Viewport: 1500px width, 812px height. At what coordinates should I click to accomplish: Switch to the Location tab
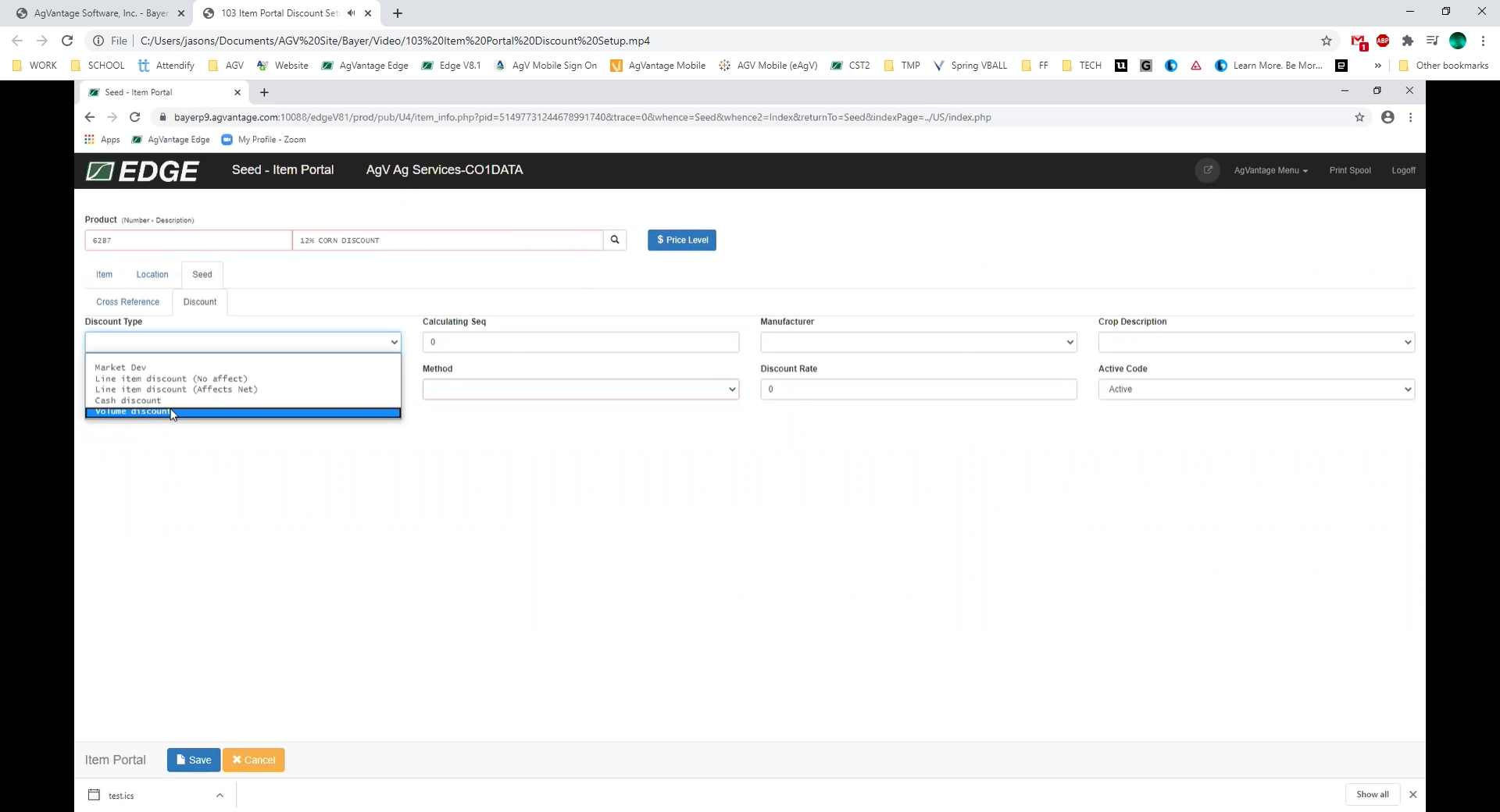(x=152, y=275)
